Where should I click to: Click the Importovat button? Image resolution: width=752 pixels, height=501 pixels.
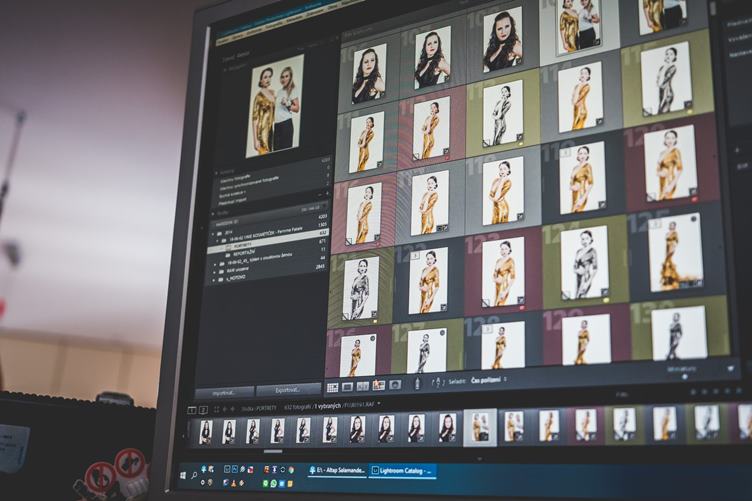(x=224, y=393)
